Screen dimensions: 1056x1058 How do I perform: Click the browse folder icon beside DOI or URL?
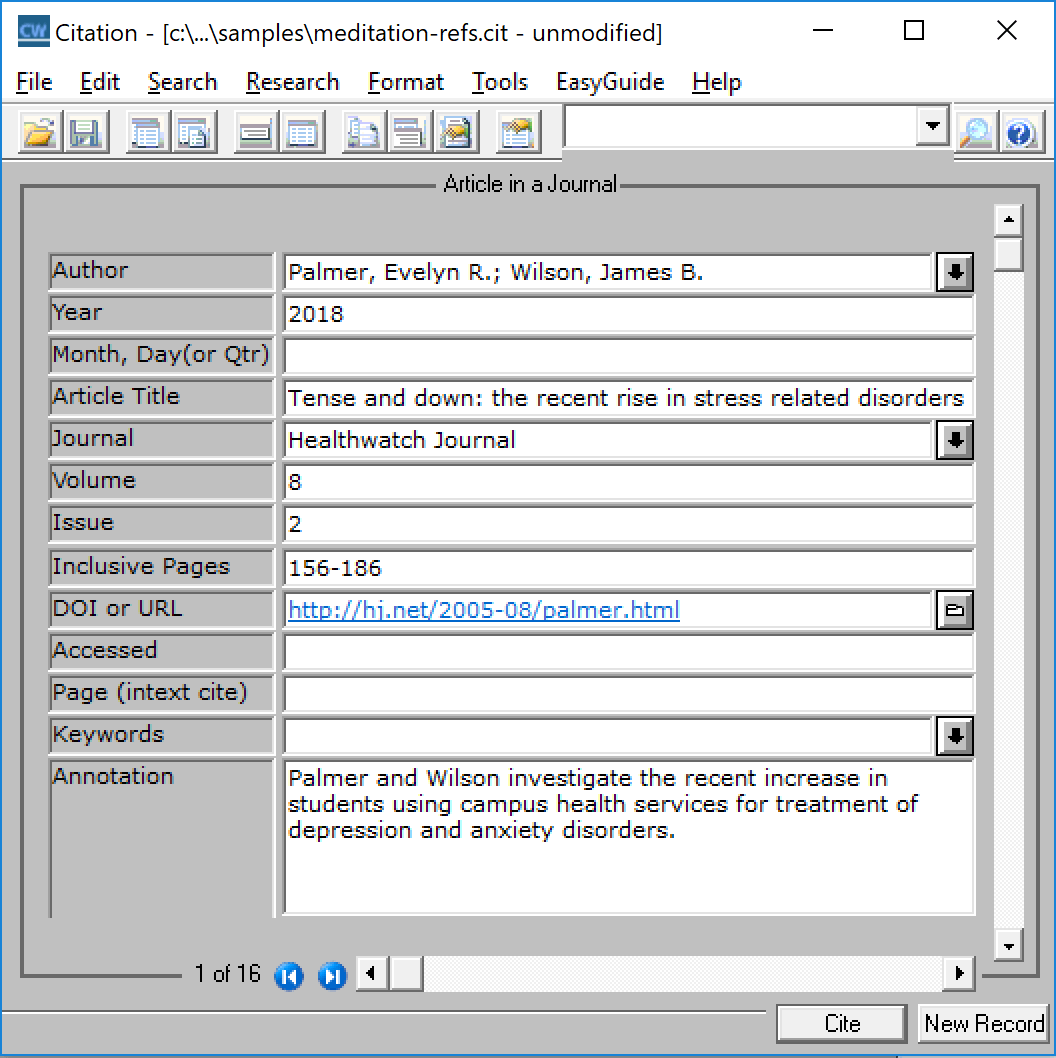tap(955, 610)
